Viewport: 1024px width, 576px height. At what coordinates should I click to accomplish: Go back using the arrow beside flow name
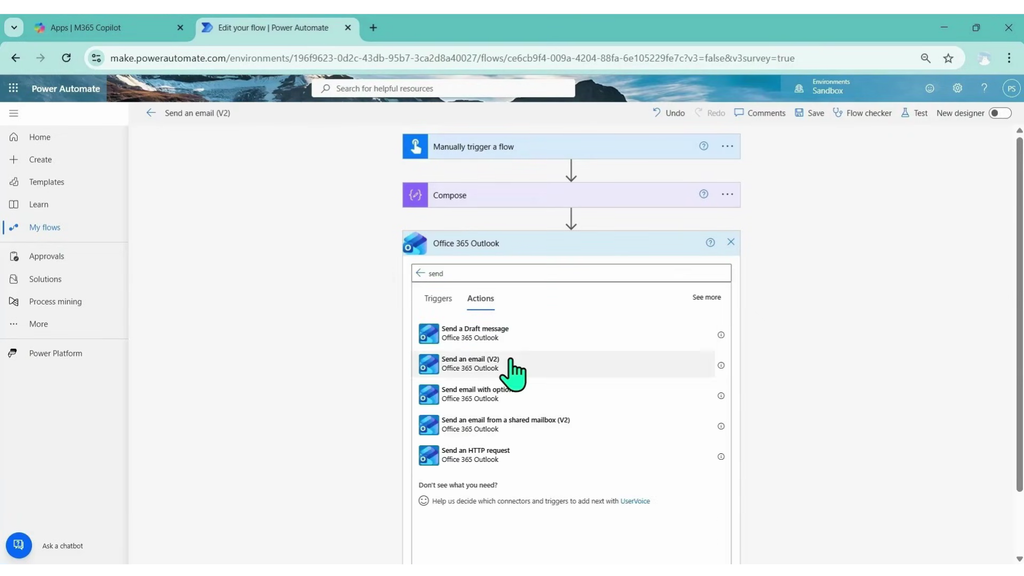pos(151,113)
